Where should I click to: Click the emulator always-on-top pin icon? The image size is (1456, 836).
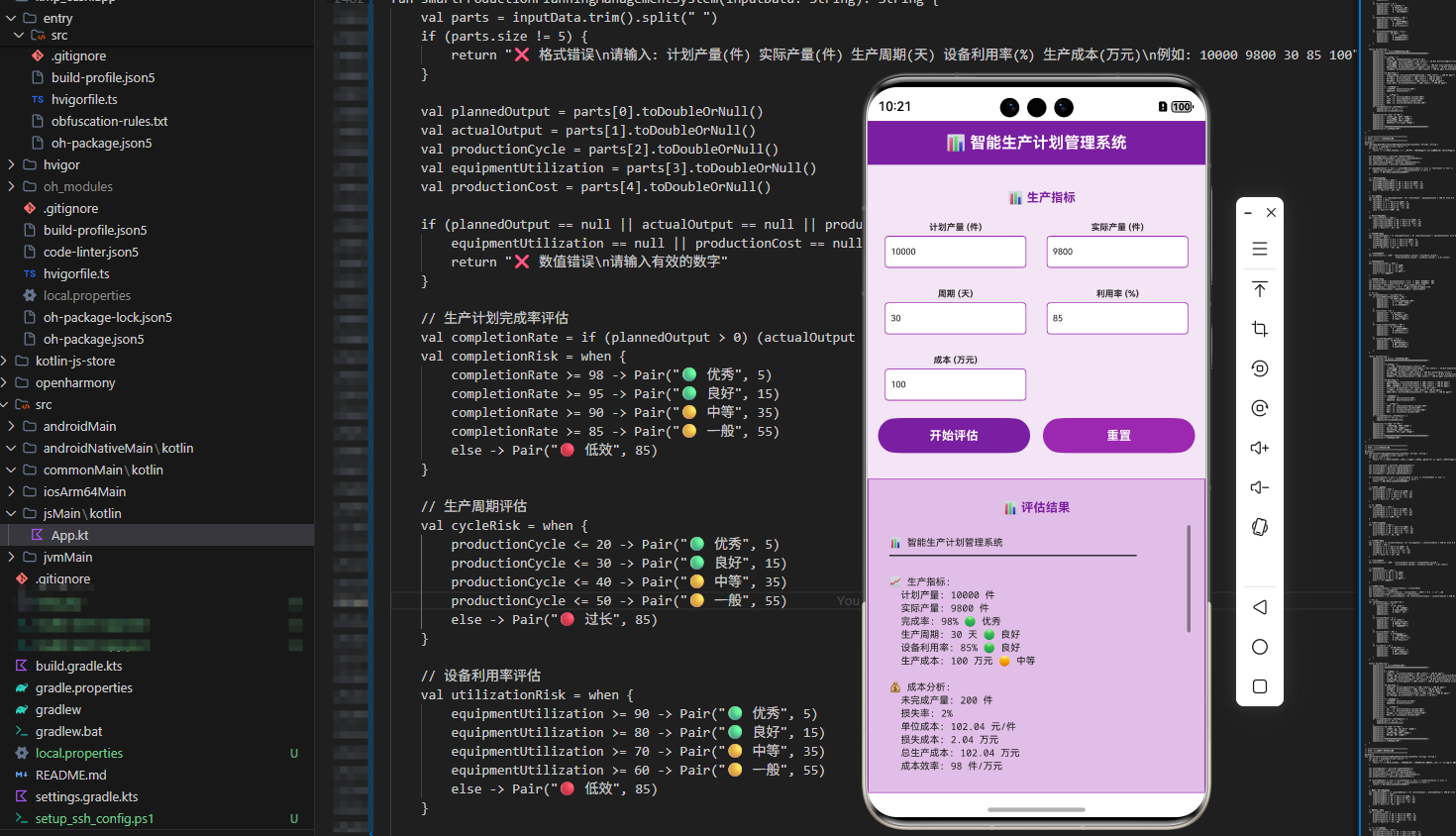click(x=1260, y=289)
